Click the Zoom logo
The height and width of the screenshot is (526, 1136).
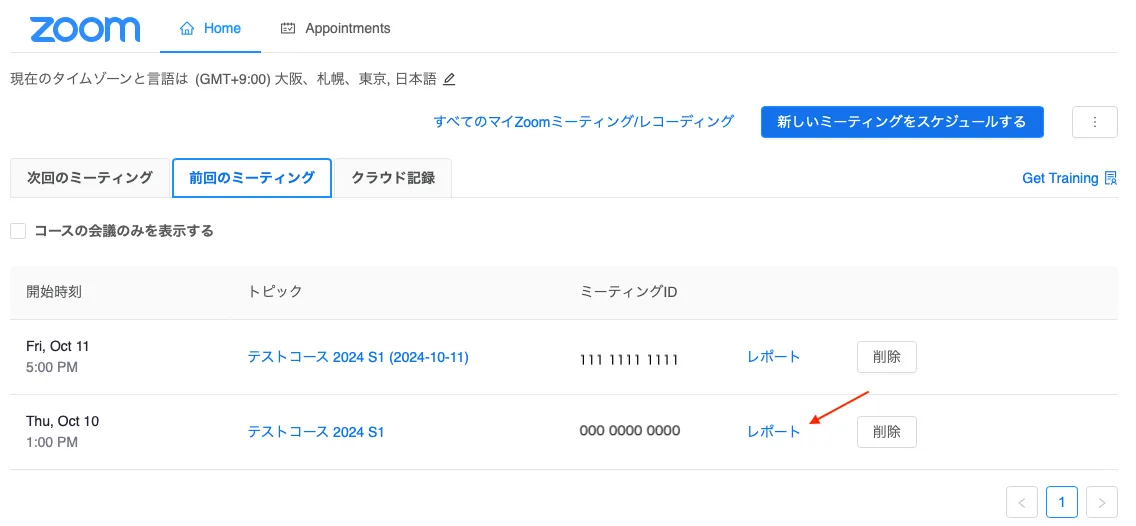click(85, 29)
